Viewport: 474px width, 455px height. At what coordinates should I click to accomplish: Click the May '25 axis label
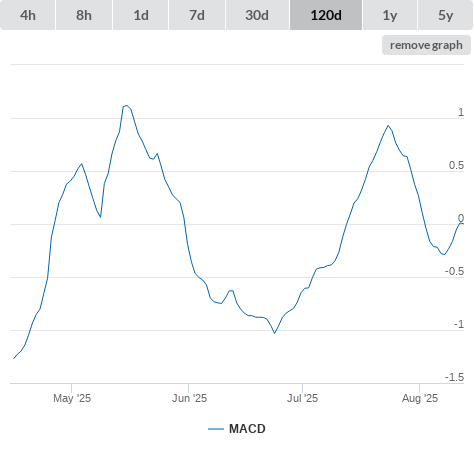click(x=72, y=398)
